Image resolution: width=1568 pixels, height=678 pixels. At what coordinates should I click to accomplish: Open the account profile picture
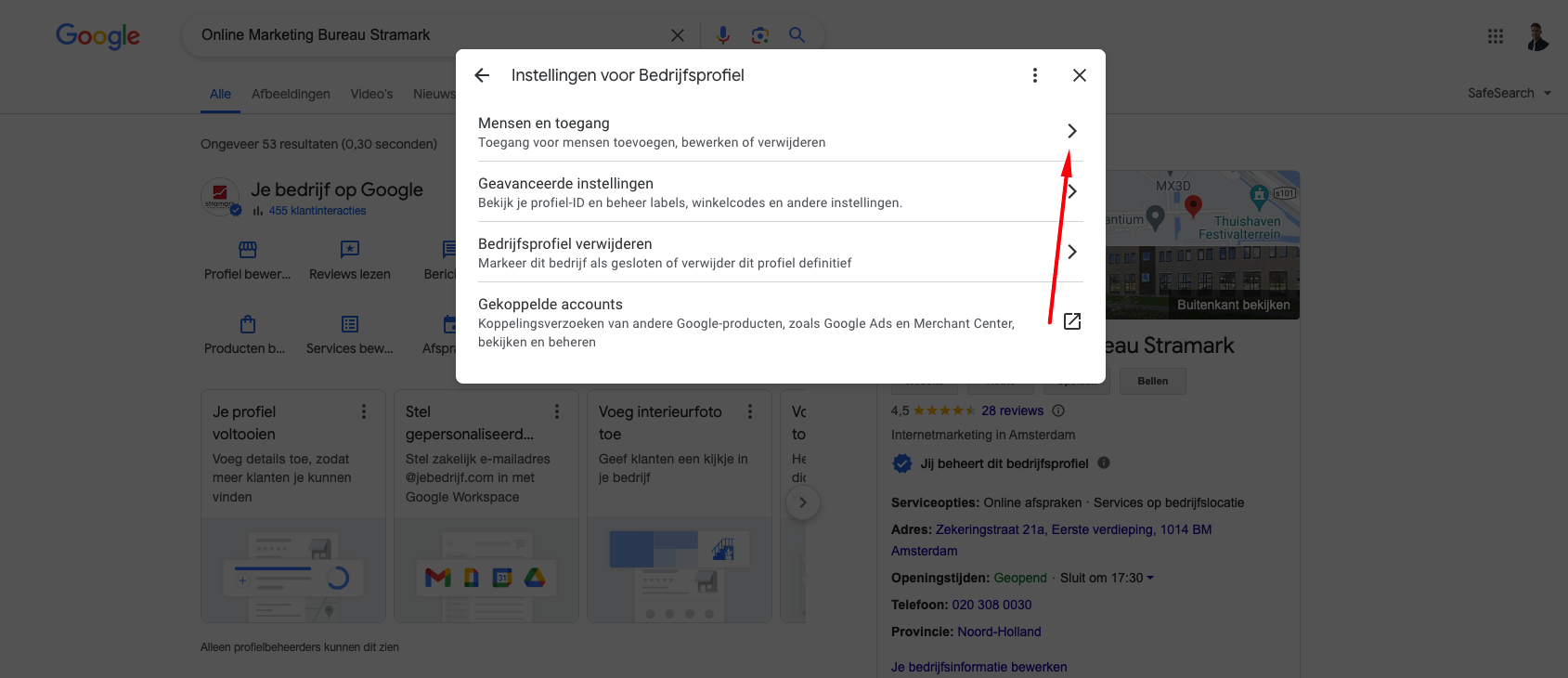1537,36
